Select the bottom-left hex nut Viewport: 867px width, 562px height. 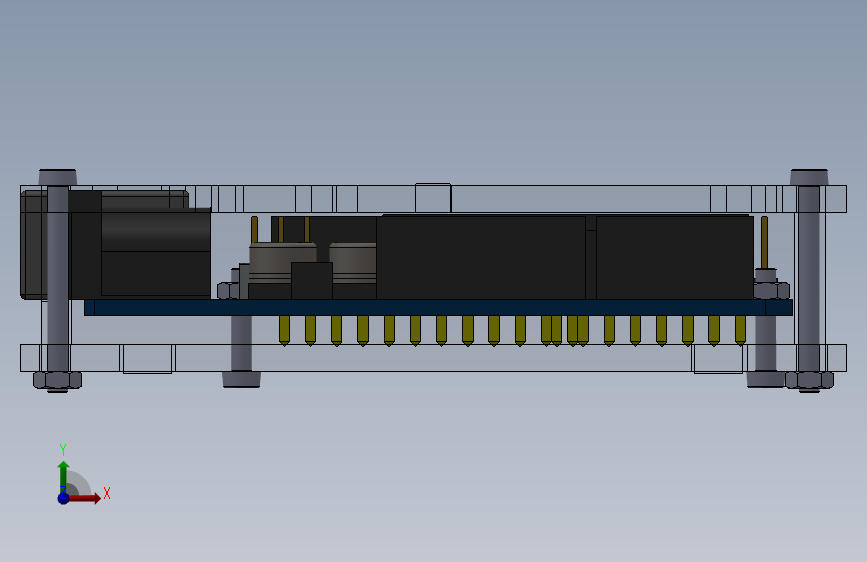tap(58, 381)
